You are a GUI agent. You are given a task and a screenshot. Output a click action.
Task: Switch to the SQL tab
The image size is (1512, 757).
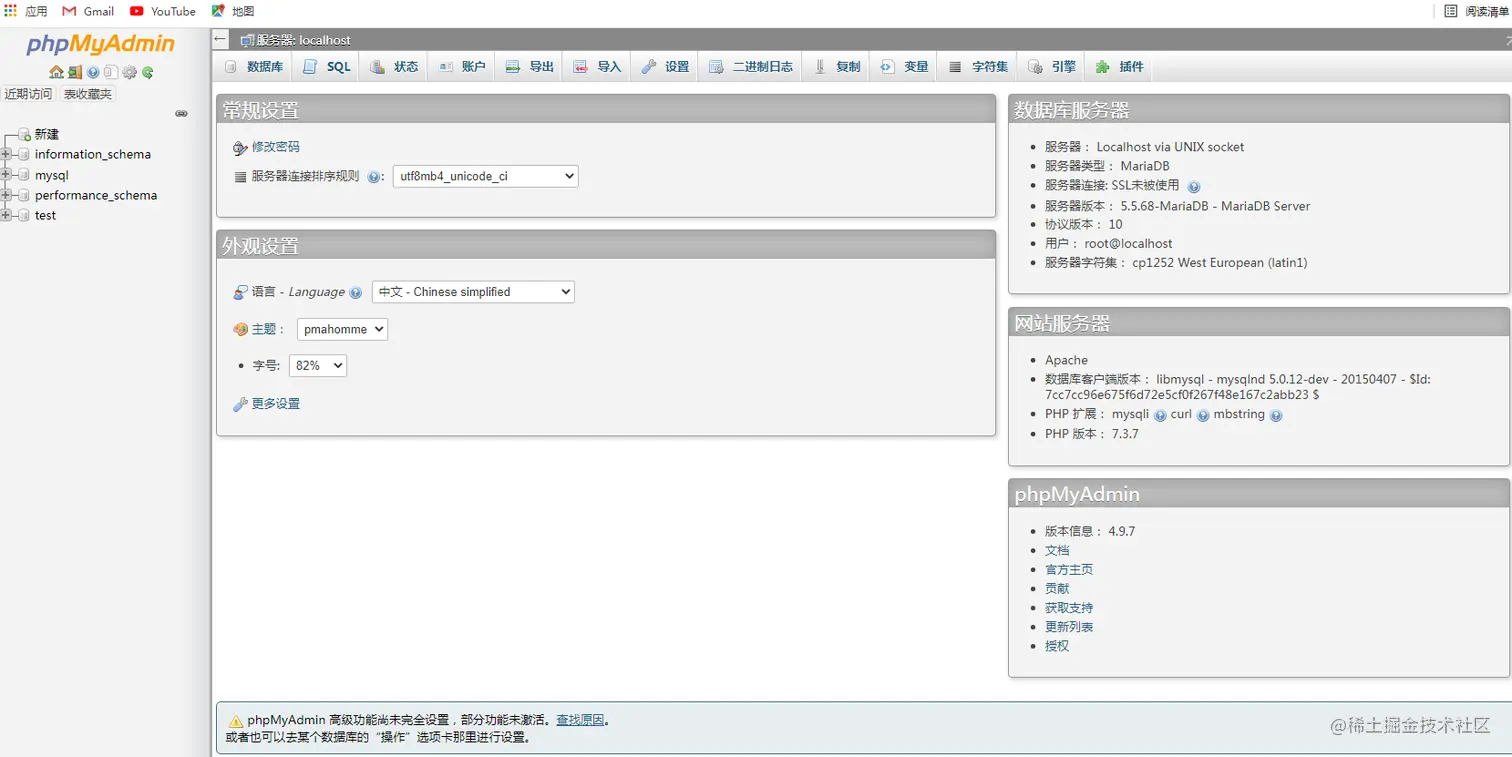[327, 67]
